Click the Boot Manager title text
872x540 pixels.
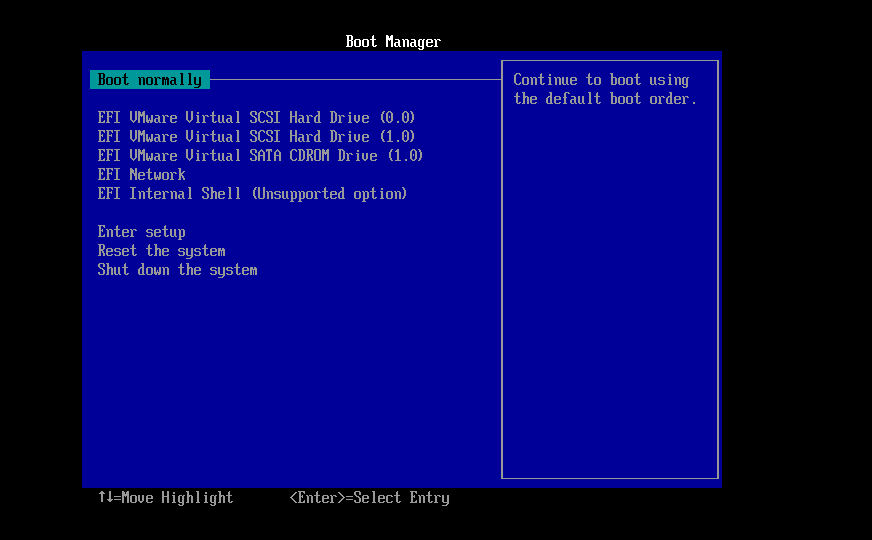click(393, 42)
